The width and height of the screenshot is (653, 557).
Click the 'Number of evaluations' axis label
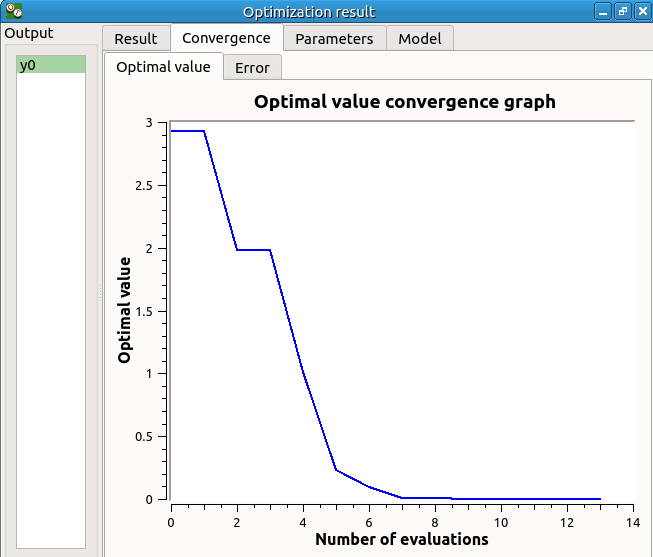point(402,539)
